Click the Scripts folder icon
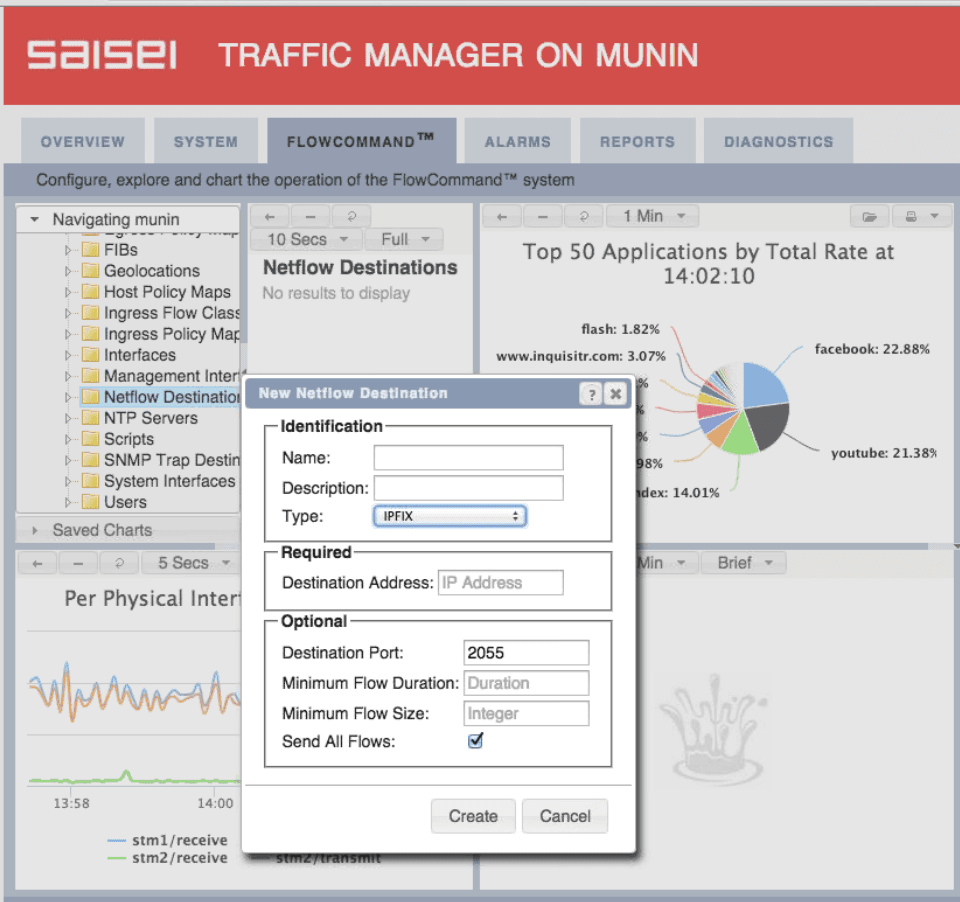960x902 pixels. click(91, 439)
